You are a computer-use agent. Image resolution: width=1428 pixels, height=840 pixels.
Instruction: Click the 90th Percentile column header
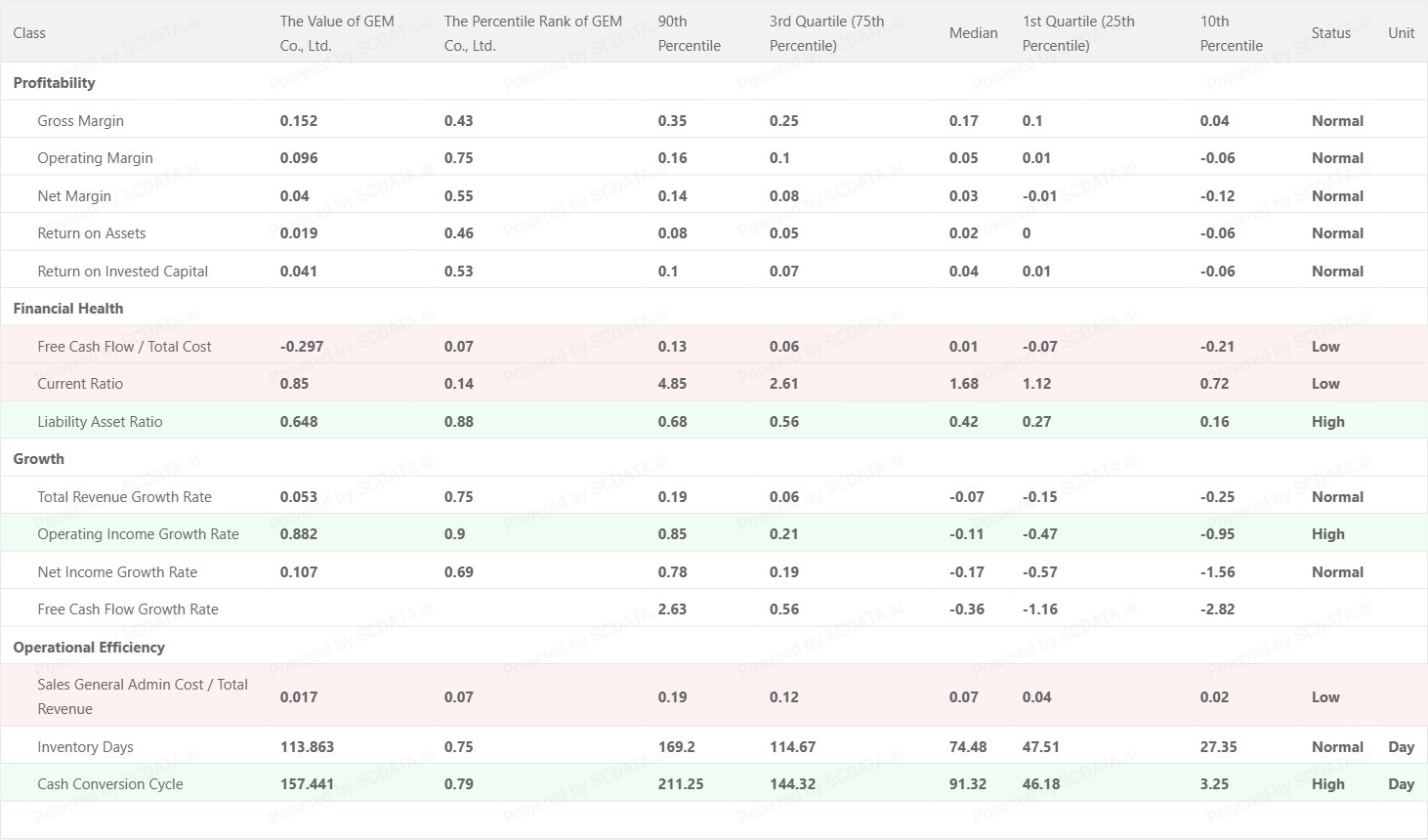click(x=690, y=33)
